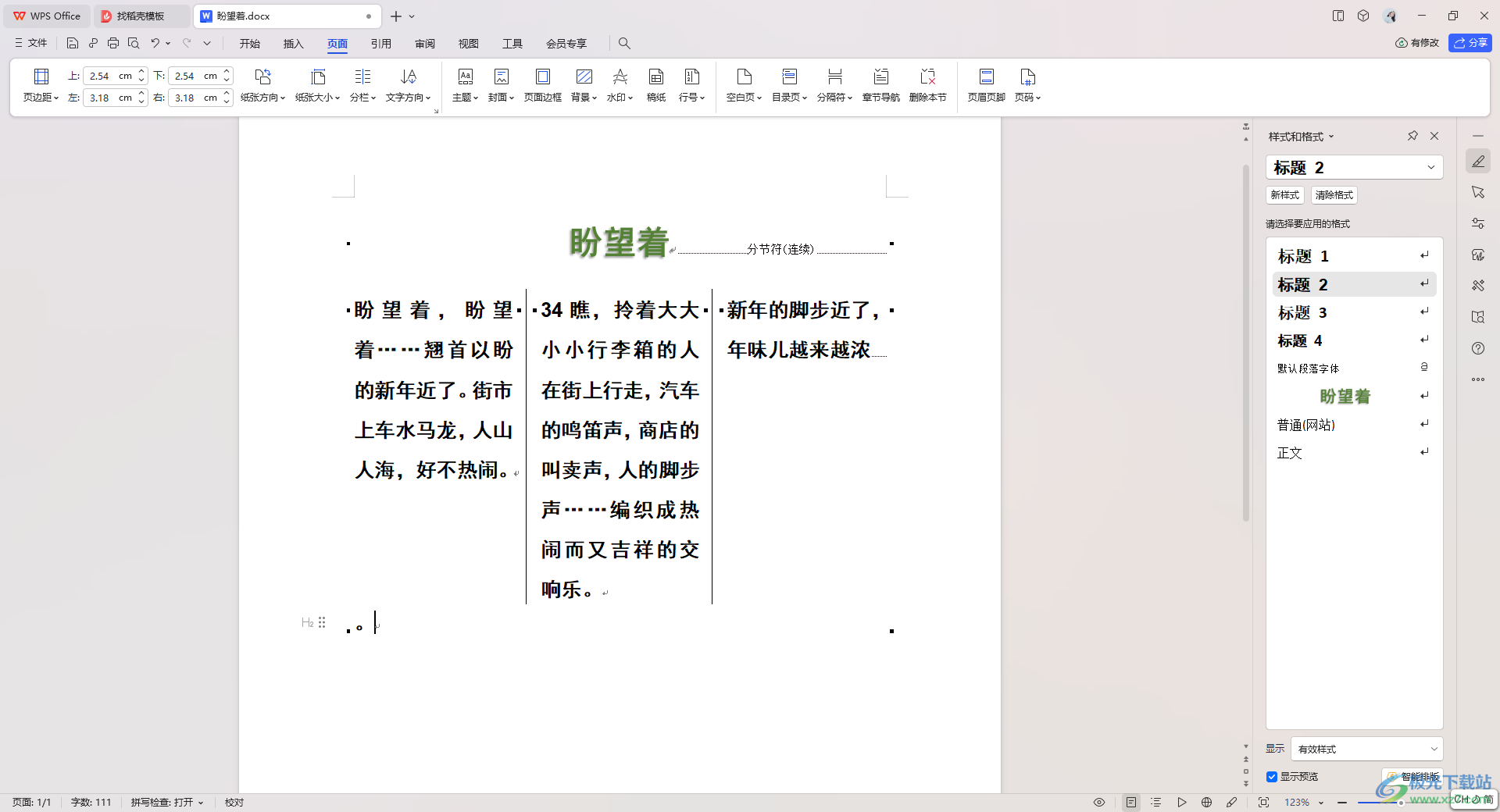Click the 有修改 status button

[x=1417, y=43]
